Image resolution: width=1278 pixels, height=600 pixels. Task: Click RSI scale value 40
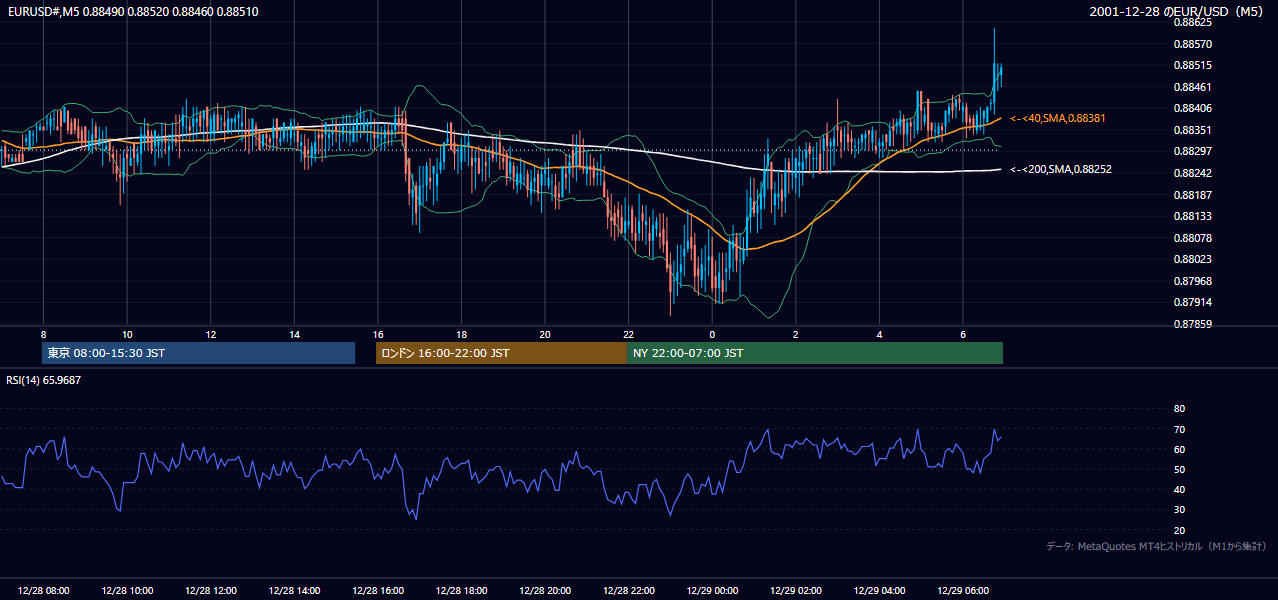coord(1179,490)
